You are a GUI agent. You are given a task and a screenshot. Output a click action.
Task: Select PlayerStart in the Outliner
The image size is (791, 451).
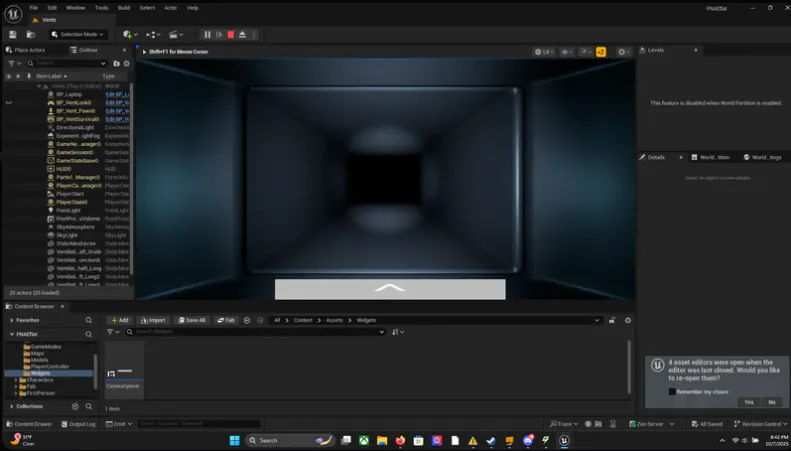click(x=70, y=194)
